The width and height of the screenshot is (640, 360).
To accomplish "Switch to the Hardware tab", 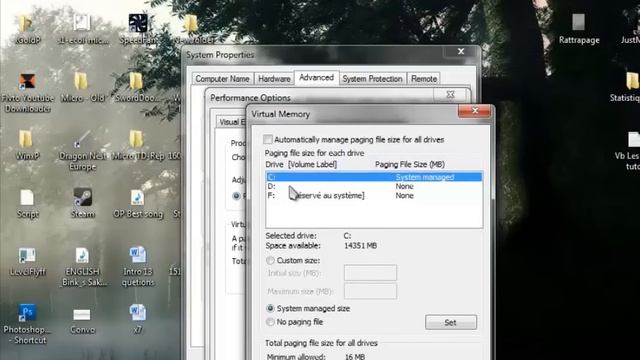I will [274, 79].
